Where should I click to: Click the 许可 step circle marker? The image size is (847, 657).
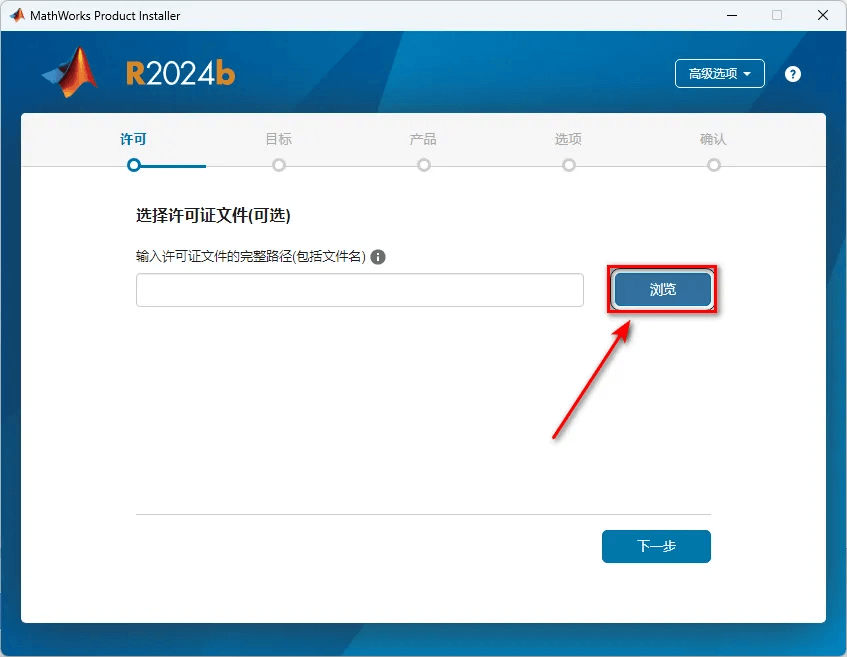tap(134, 165)
